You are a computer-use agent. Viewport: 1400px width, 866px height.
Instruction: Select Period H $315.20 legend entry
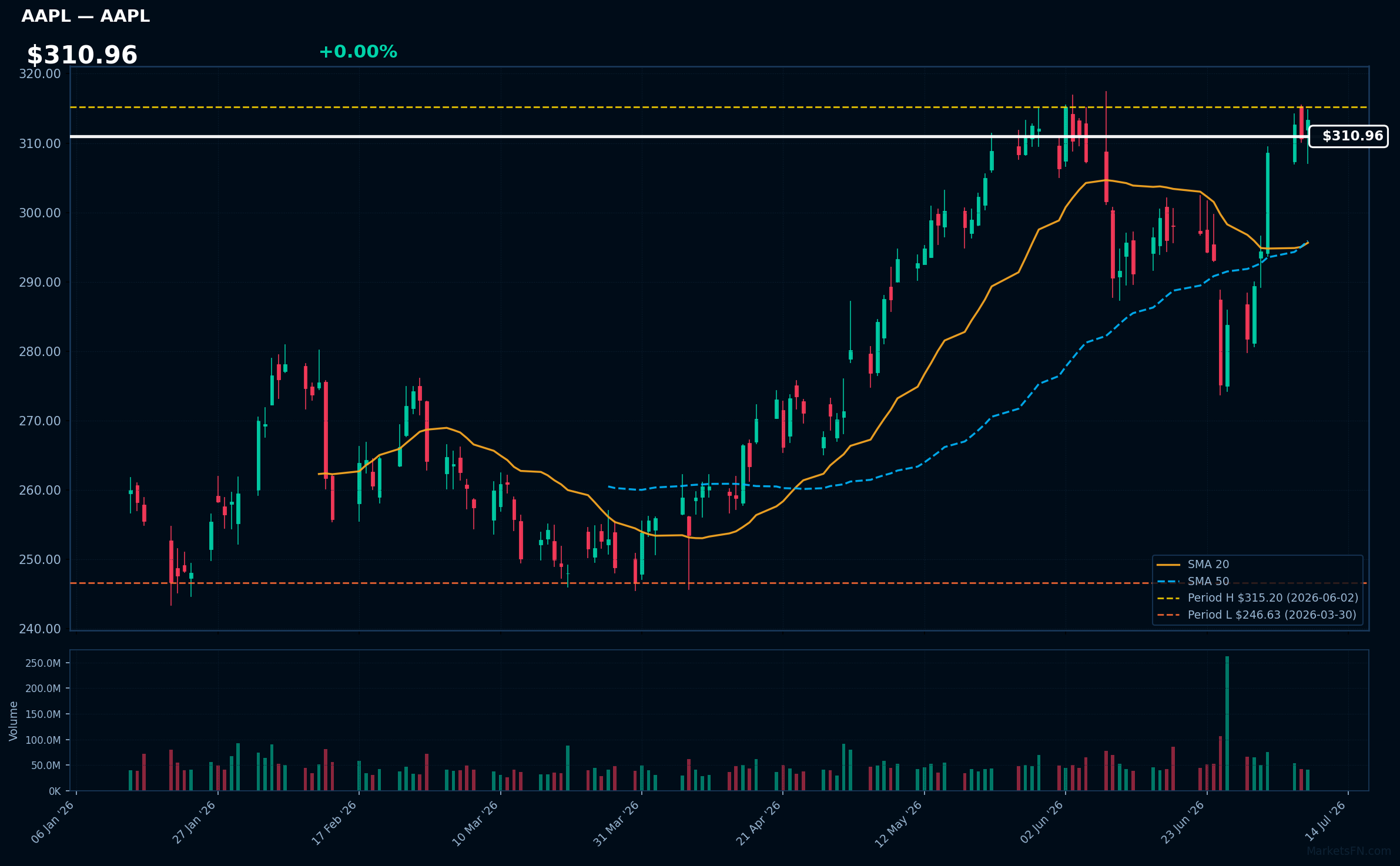pos(1258,598)
